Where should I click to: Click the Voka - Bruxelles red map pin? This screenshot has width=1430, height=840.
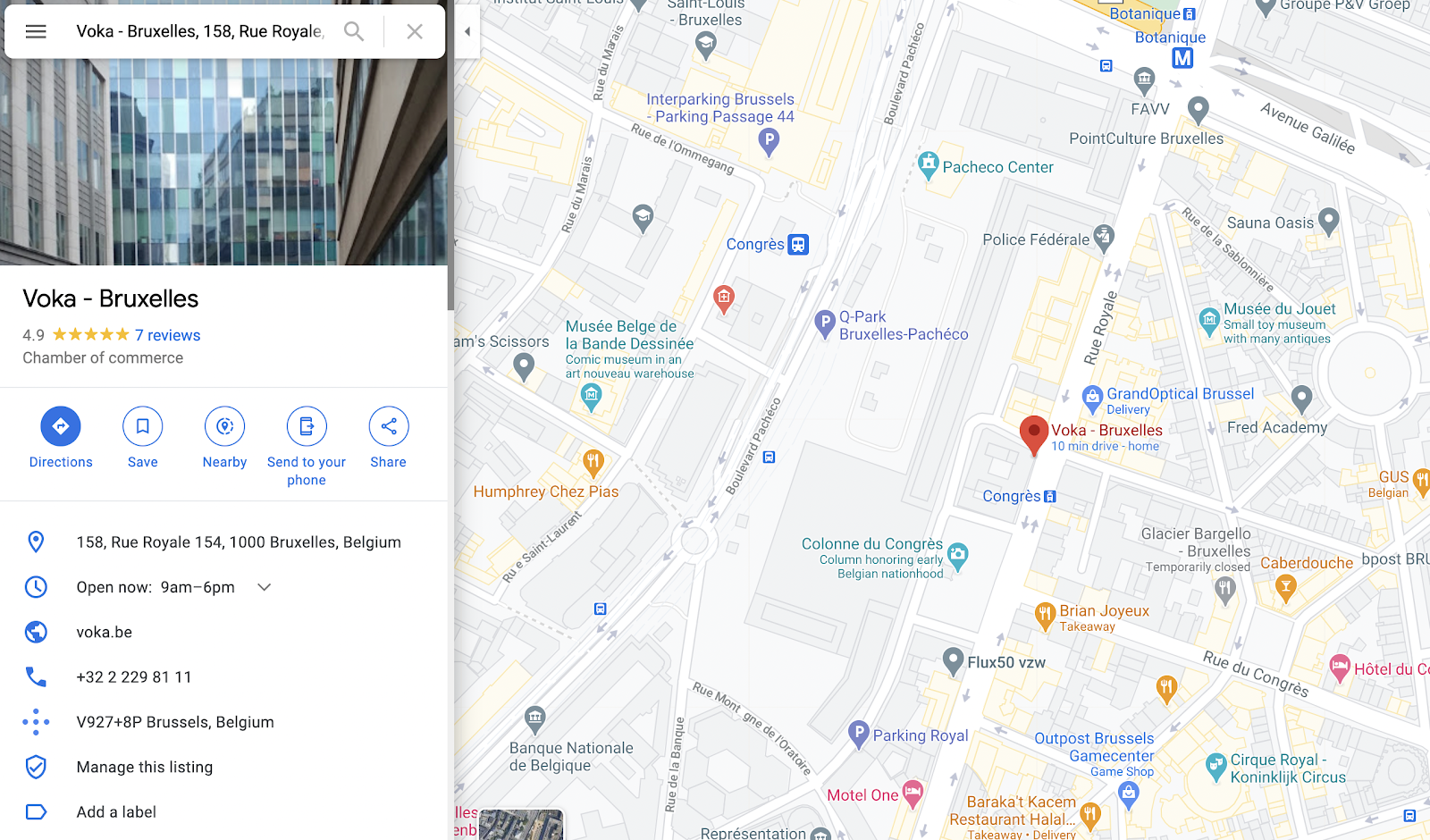pyautogui.click(x=1034, y=435)
